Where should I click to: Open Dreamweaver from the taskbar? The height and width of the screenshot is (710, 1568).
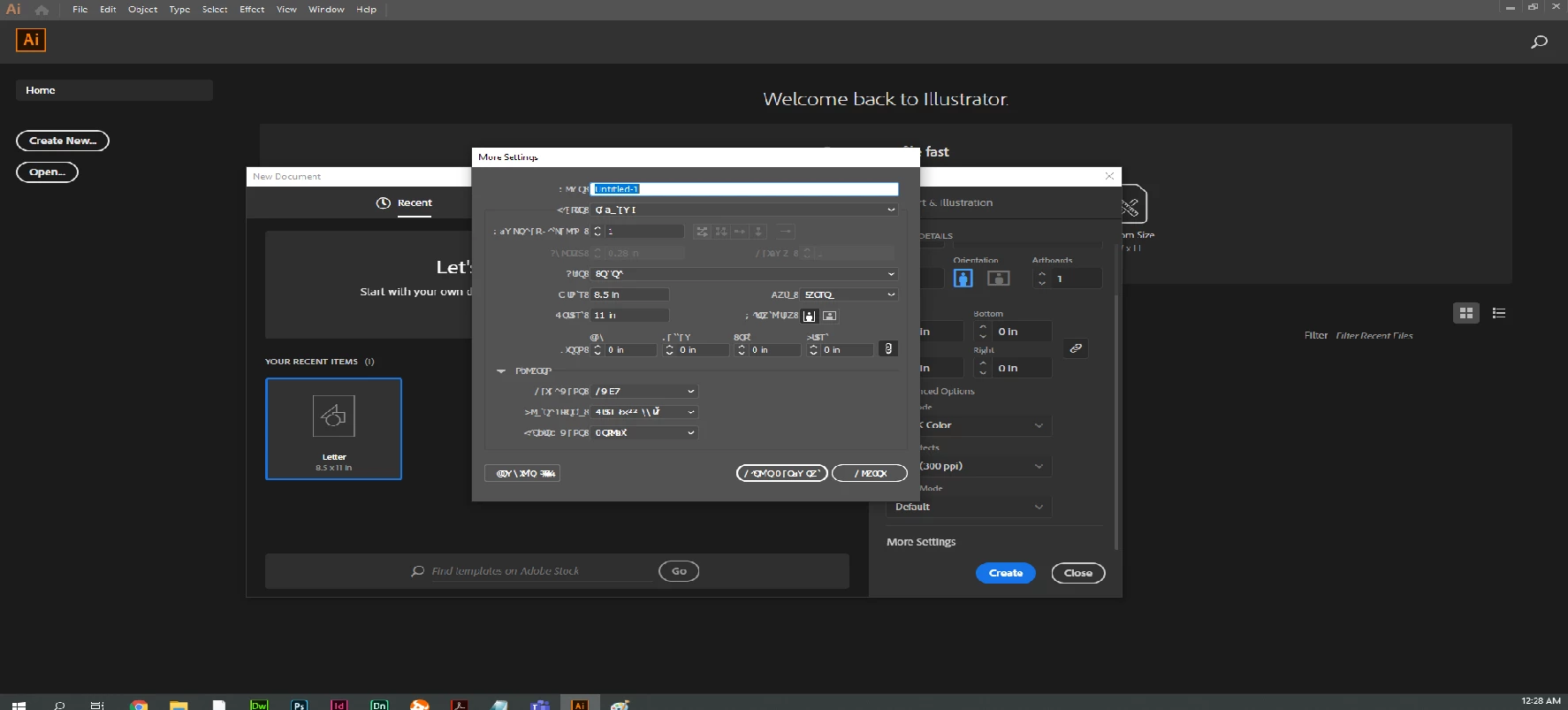259,704
